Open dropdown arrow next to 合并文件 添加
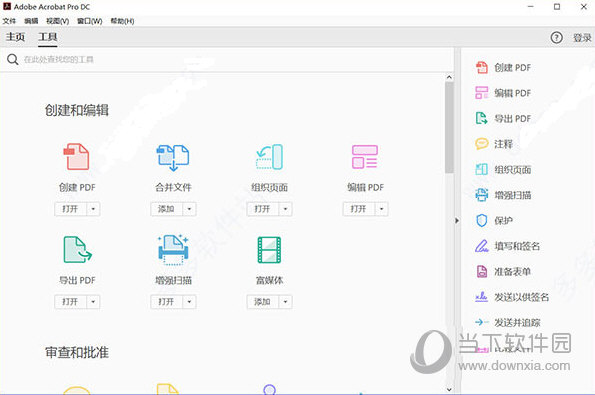Viewport: 595px width, 395px height. click(x=189, y=209)
